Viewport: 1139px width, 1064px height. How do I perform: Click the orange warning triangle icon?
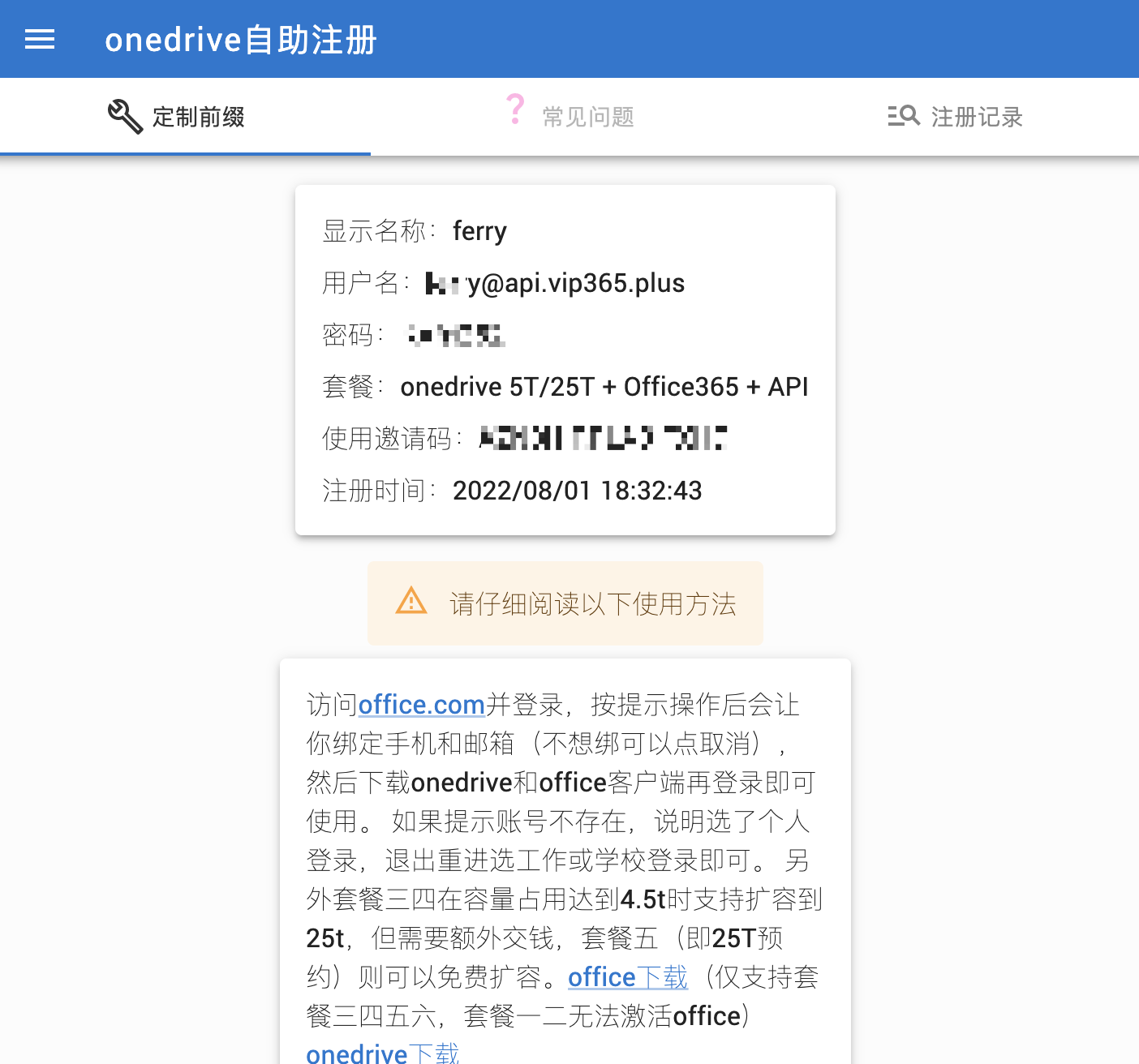pyautogui.click(x=411, y=602)
